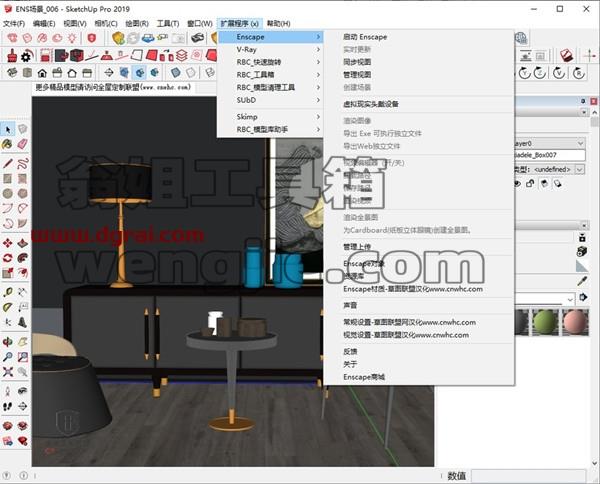
Task: Toggle the entity lock icon
Action: click(x=530, y=184)
